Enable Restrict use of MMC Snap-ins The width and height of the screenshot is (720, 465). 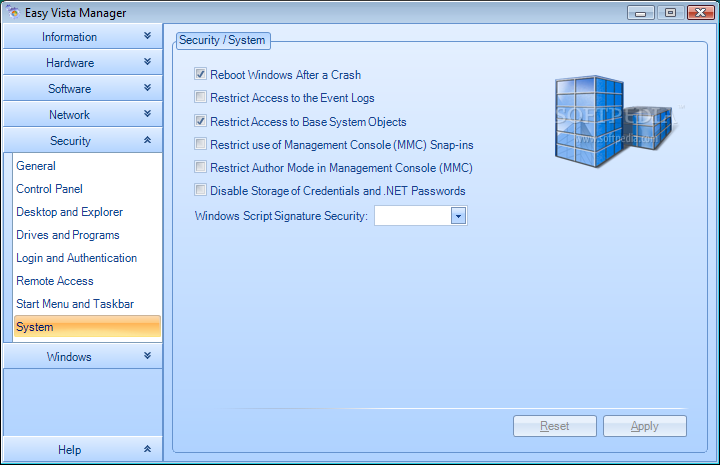coord(200,144)
